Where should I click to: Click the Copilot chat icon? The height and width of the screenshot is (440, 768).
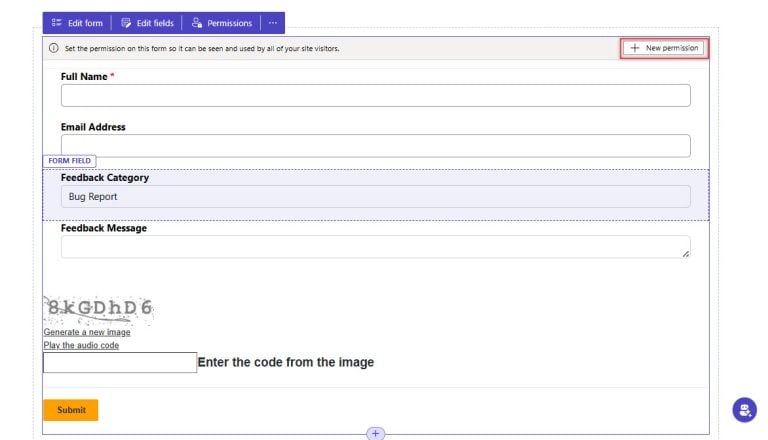(x=744, y=410)
